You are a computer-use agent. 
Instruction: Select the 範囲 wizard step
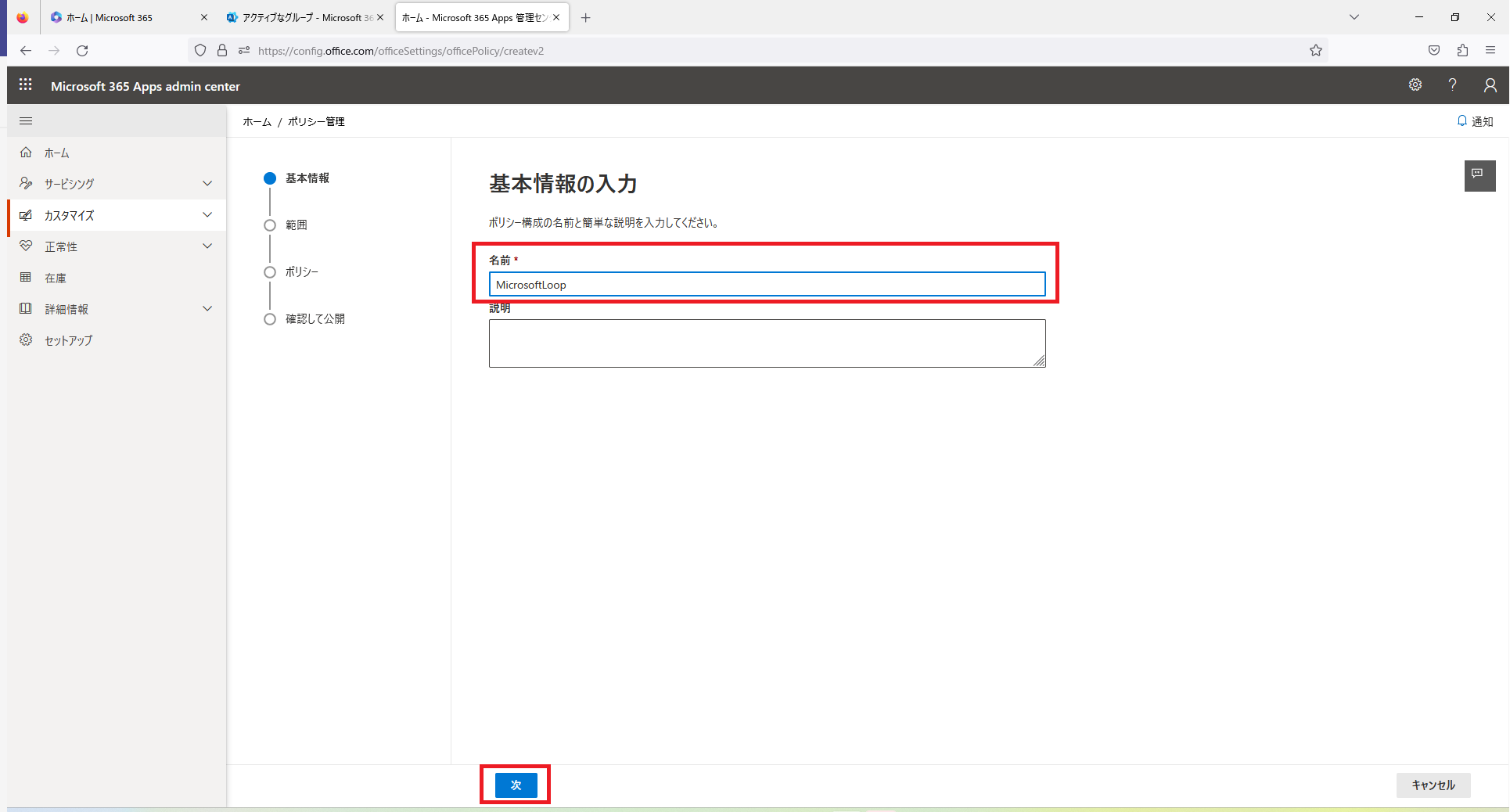[x=286, y=225]
